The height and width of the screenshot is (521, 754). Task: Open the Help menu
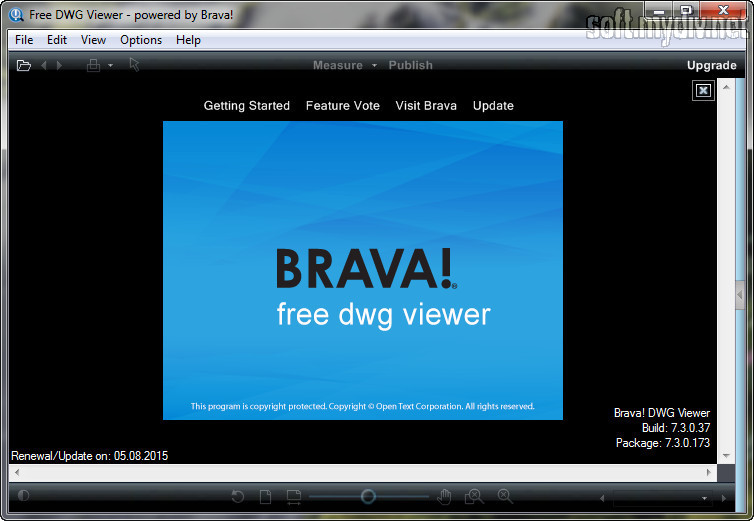coord(188,40)
